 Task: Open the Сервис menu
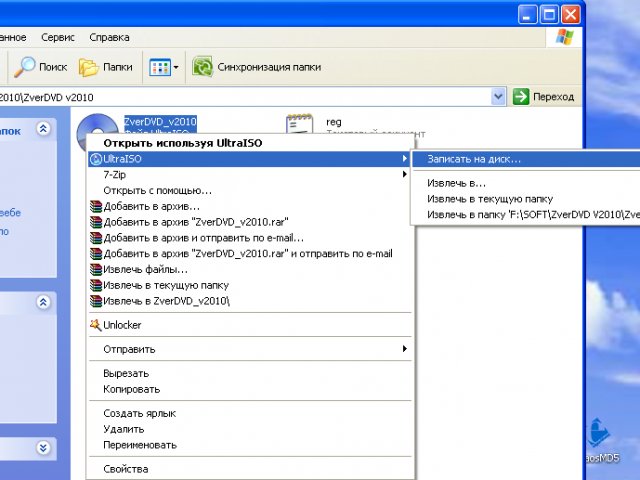tap(58, 38)
